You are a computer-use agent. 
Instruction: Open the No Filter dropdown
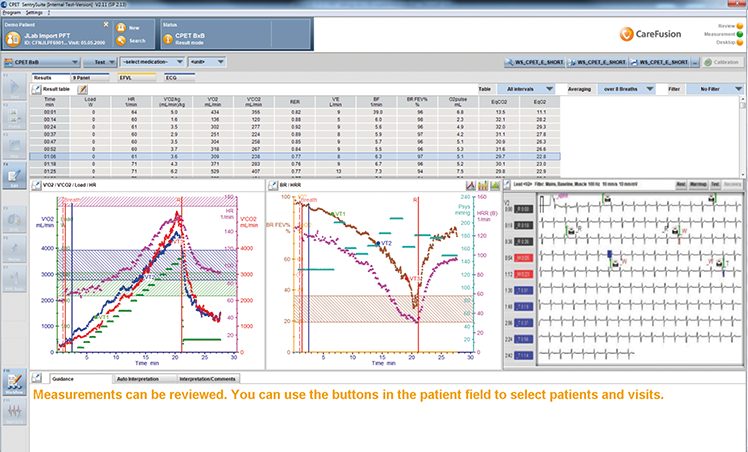click(715, 89)
